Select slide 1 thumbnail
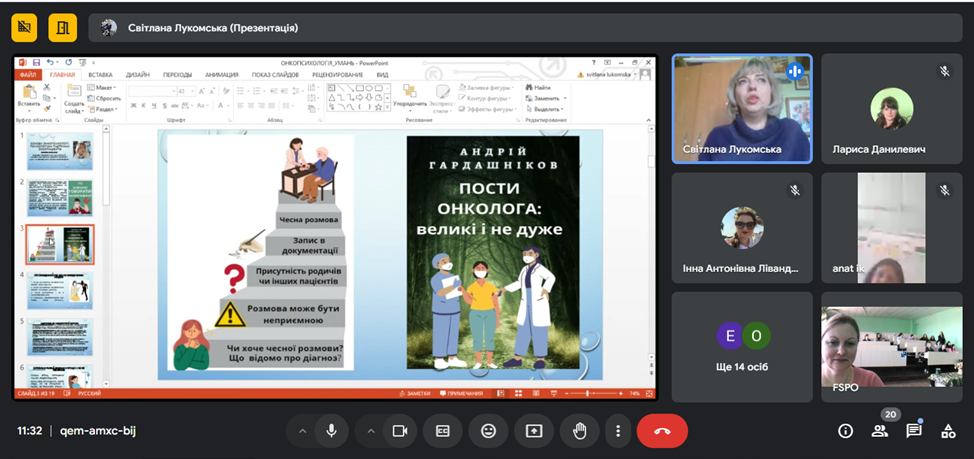The height and width of the screenshot is (459, 974). tap(60, 151)
